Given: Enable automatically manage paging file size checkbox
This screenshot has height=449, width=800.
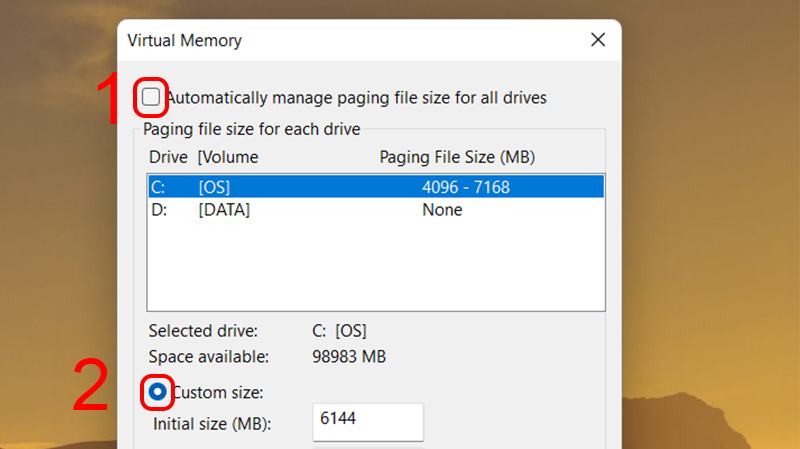Looking at the screenshot, I should point(151,97).
